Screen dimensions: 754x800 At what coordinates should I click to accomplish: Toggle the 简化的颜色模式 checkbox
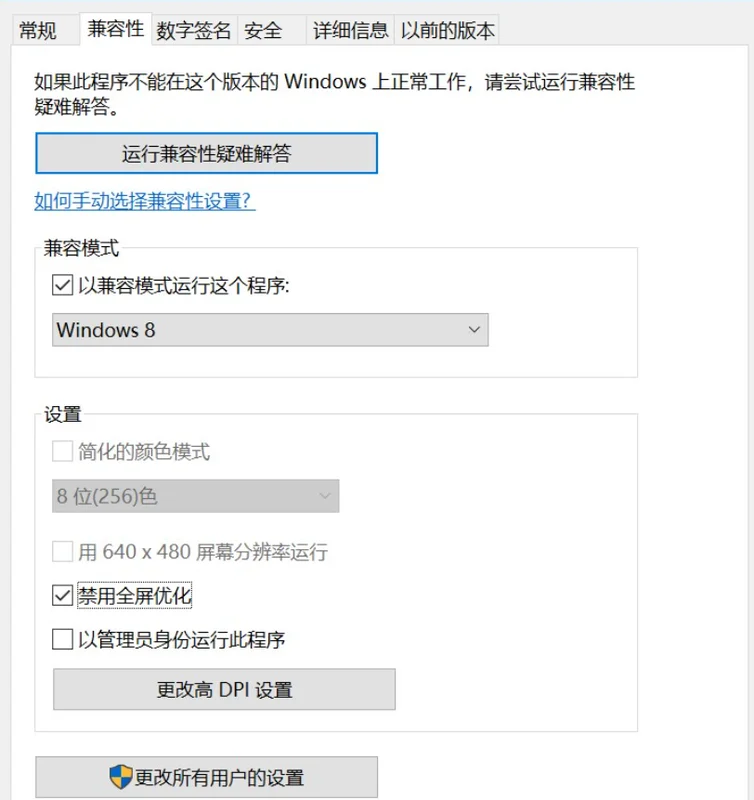(x=62, y=452)
